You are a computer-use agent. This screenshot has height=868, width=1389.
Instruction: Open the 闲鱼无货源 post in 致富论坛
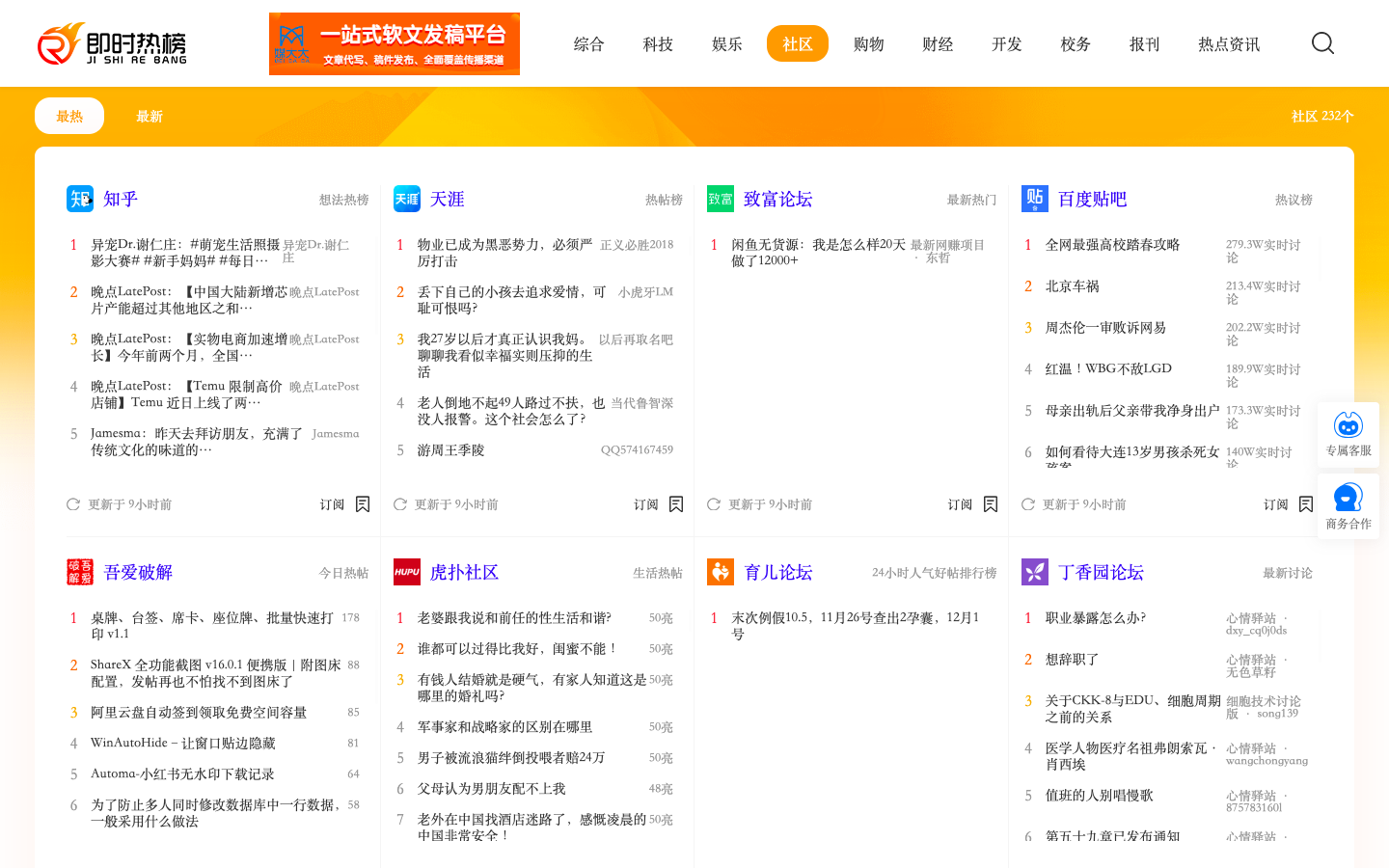tap(819, 253)
